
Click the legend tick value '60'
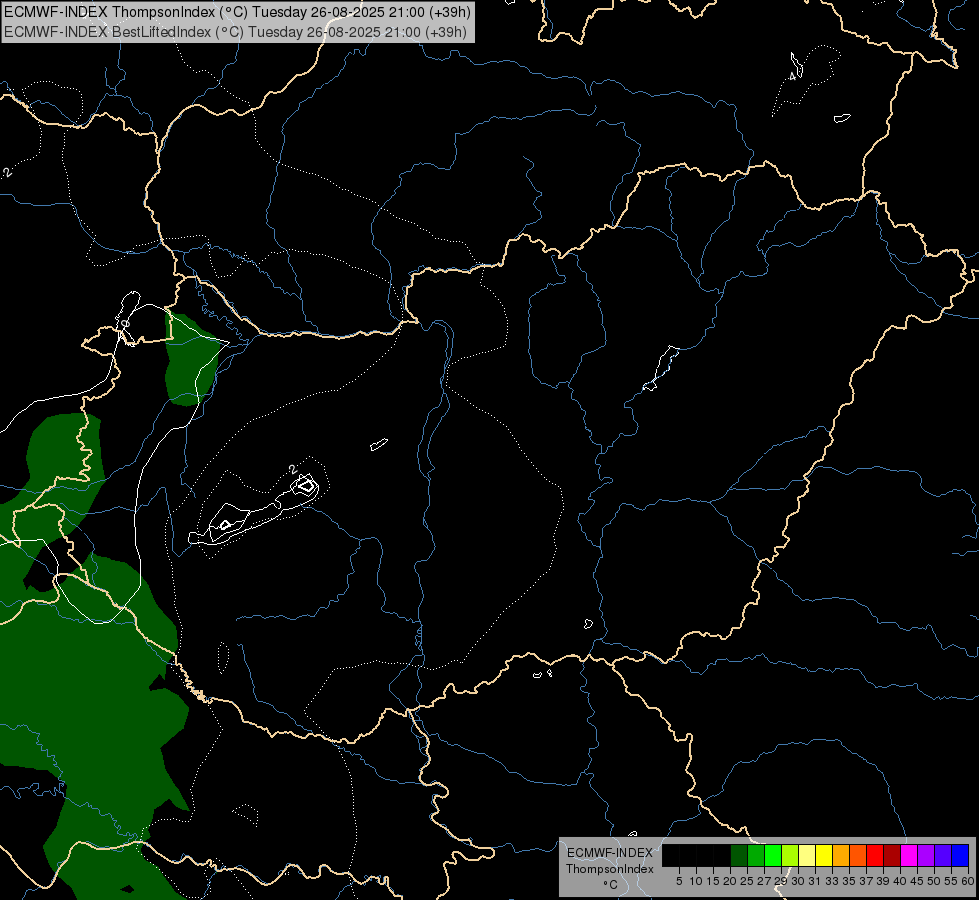(x=968, y=881)
